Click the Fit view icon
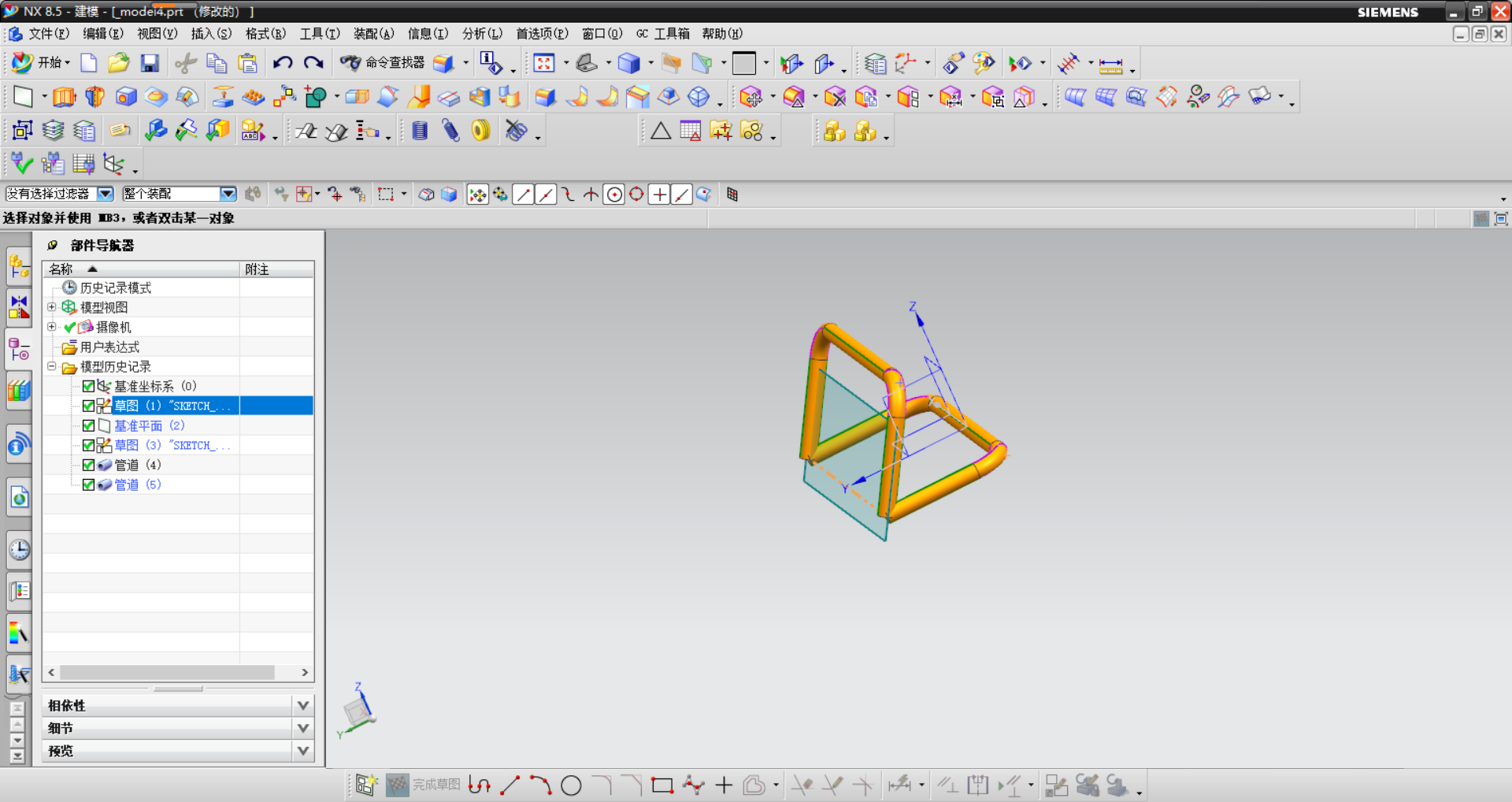The image size is (1512, 802). [x=544, y=63]
